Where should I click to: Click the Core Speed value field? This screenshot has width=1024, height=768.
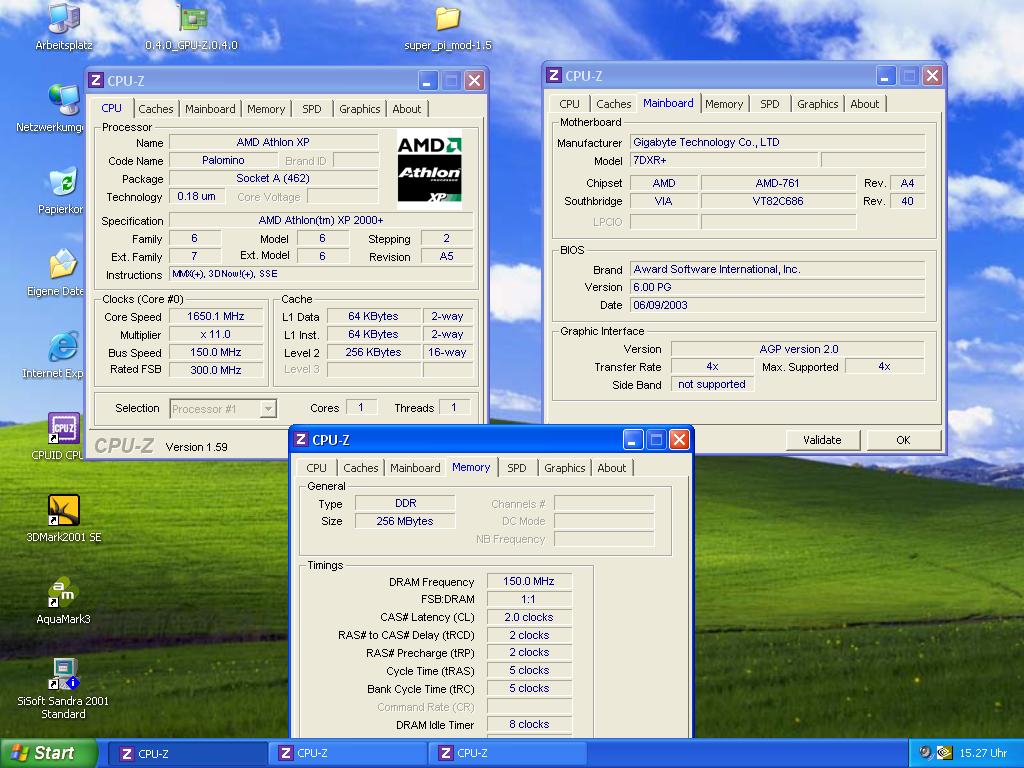pyautogui.click(x=216, y=317)
